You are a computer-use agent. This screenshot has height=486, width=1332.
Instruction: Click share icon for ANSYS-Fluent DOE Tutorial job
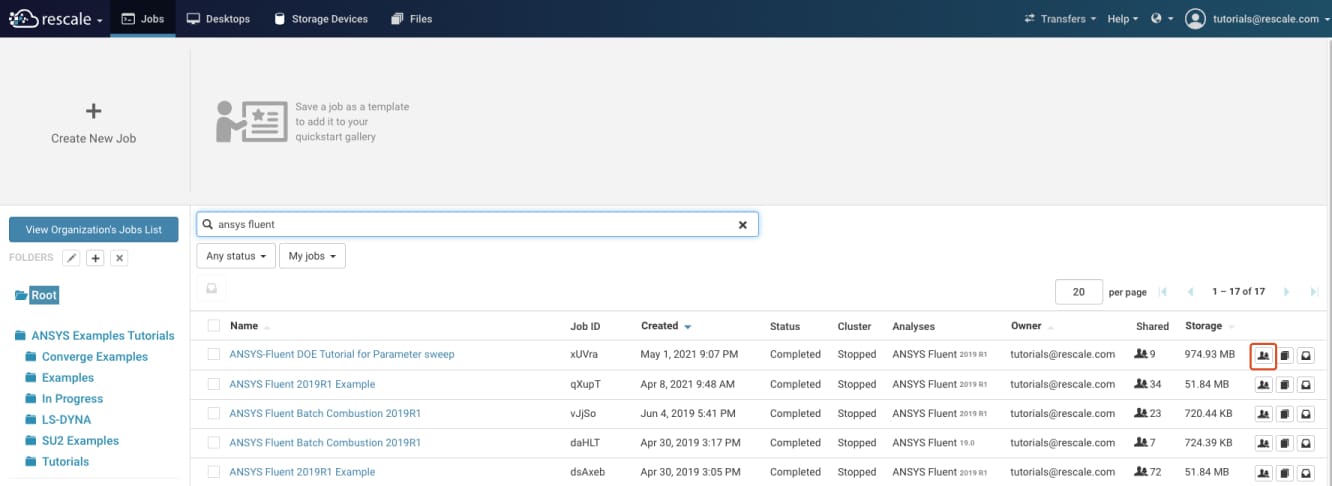click(x=1263, y=355)
